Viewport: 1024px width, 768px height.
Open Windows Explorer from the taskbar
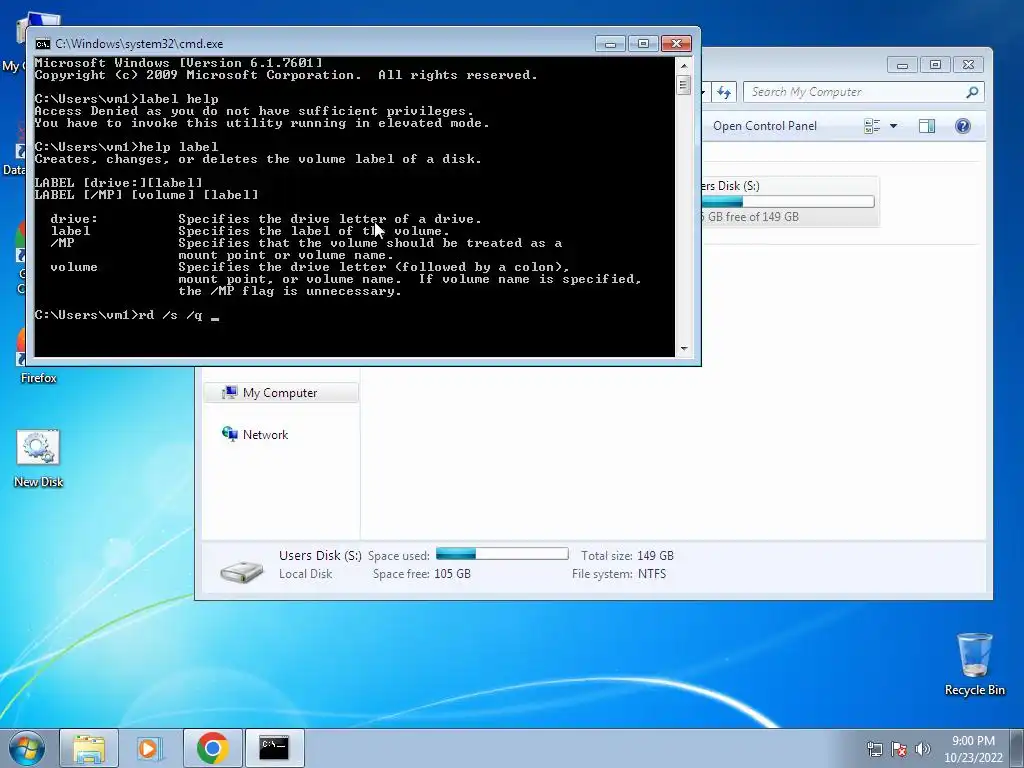[89, 748]
